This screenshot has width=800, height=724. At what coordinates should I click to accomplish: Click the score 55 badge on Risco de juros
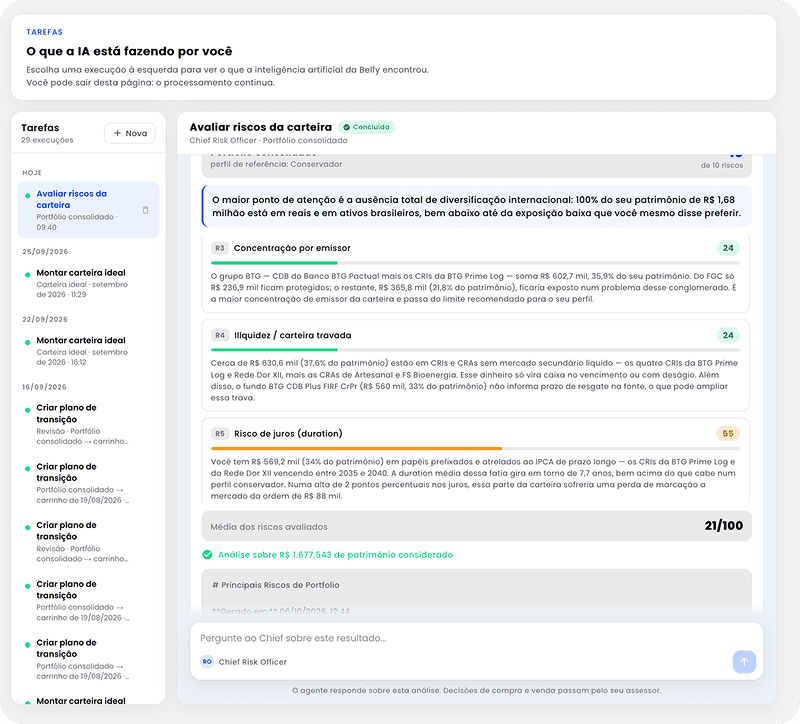coord(728,434)
